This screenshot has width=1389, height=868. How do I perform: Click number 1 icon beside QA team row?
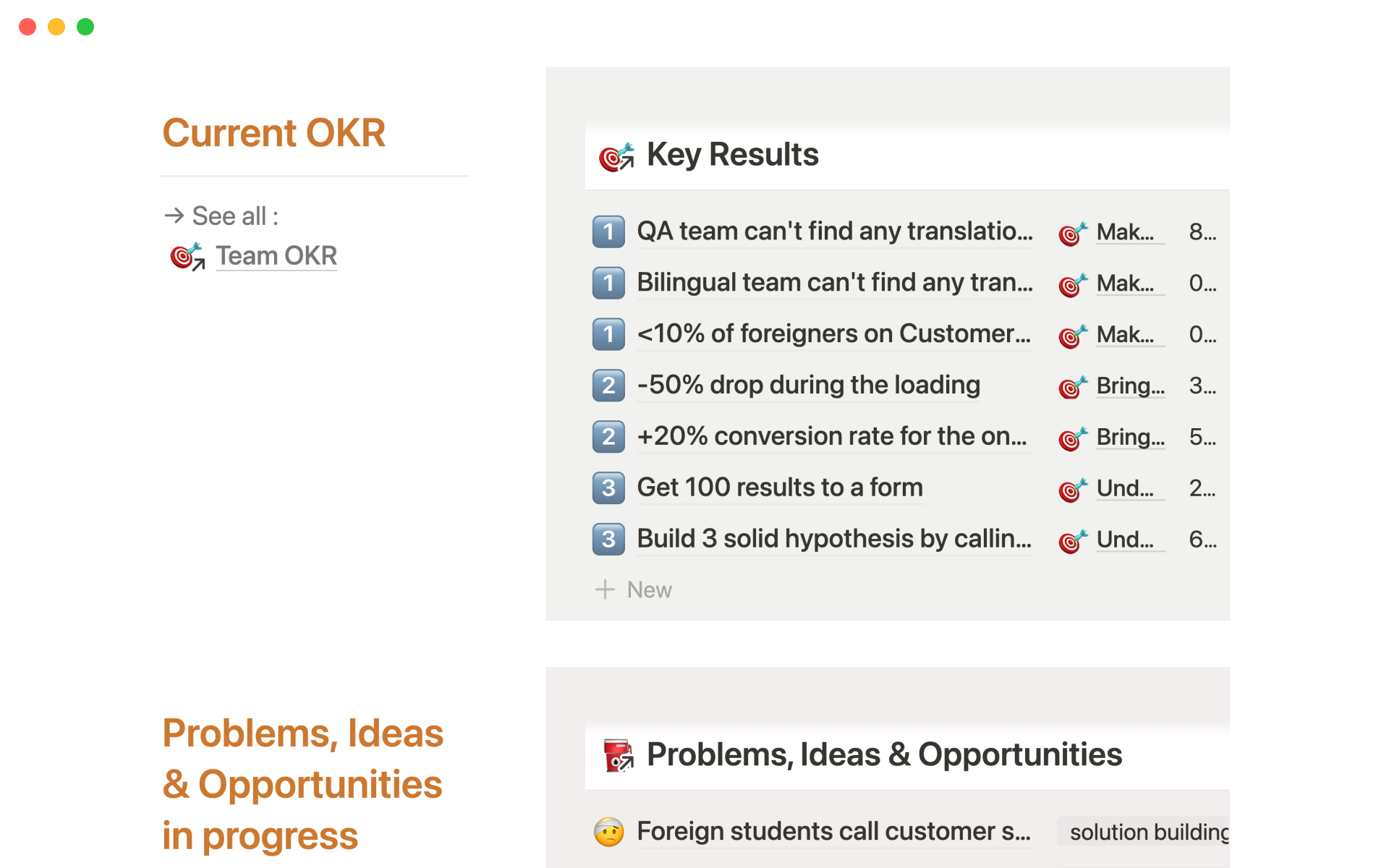(608, 231)
